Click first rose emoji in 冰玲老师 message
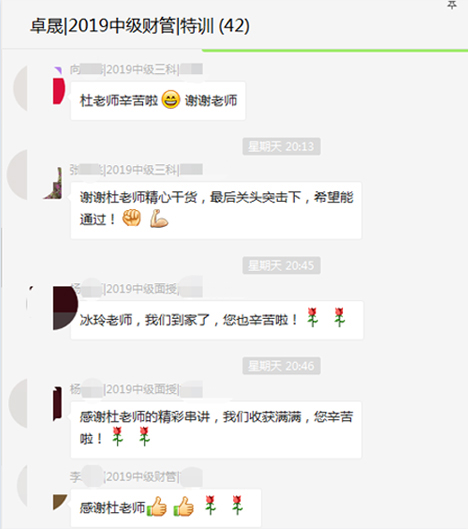Image resolution: width=468 pixels, height=529 pixels. (312, 317)
